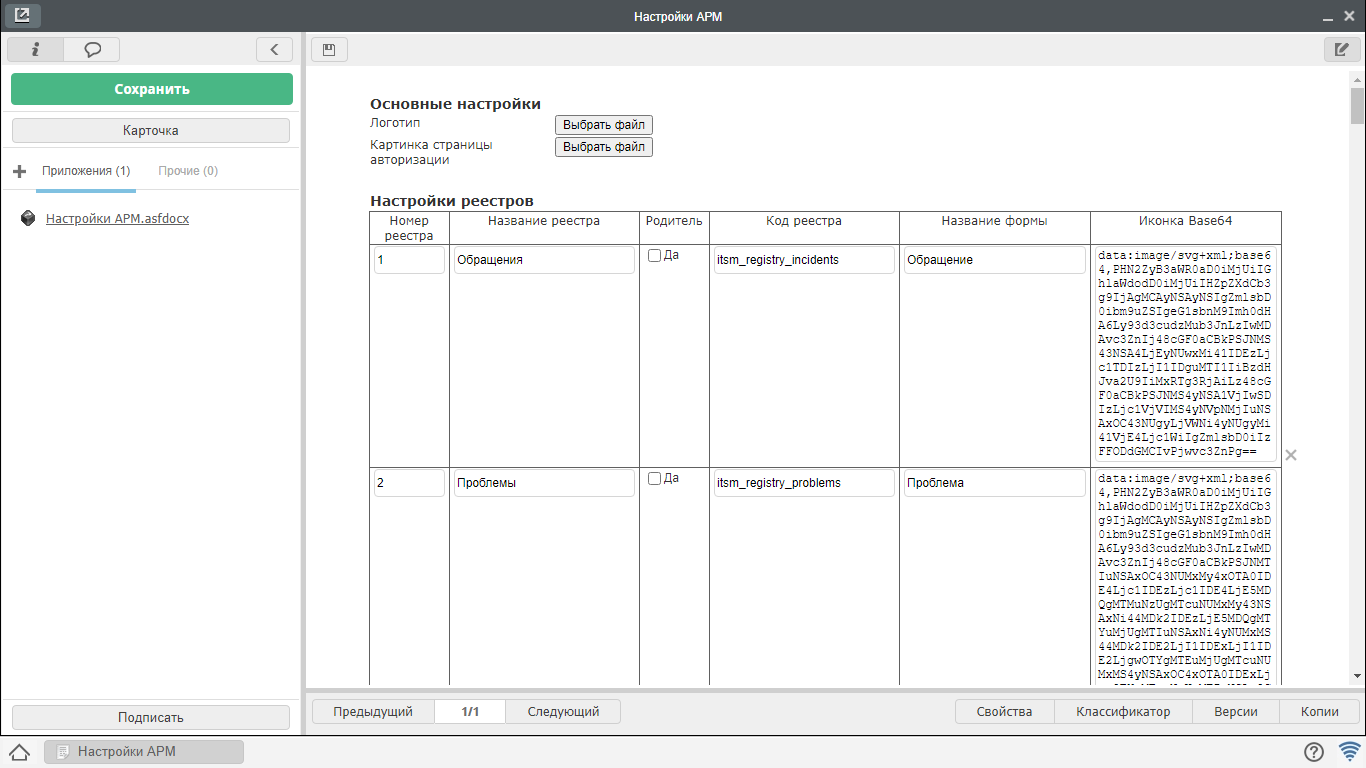Open the home icon in the bottom bar
The height and width of the screenshot is (768, 1366).
(19, 752)
